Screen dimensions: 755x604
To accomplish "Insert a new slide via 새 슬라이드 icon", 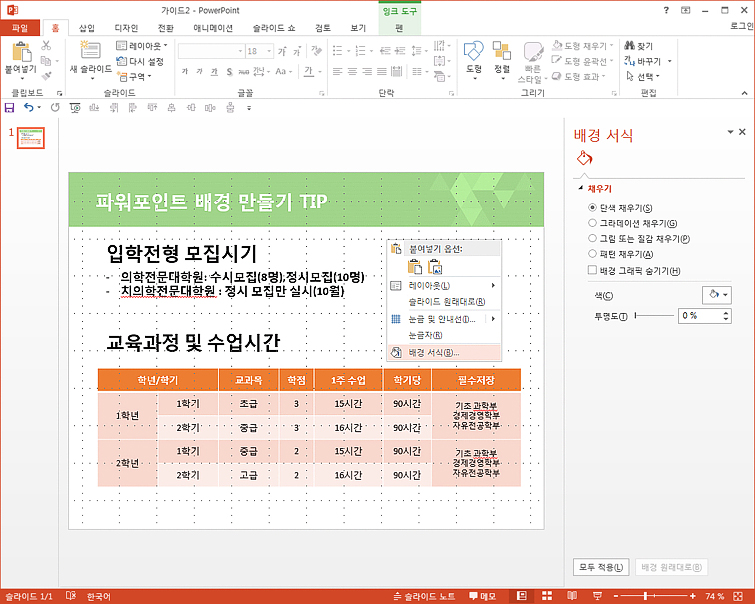I will coord(90,50).
